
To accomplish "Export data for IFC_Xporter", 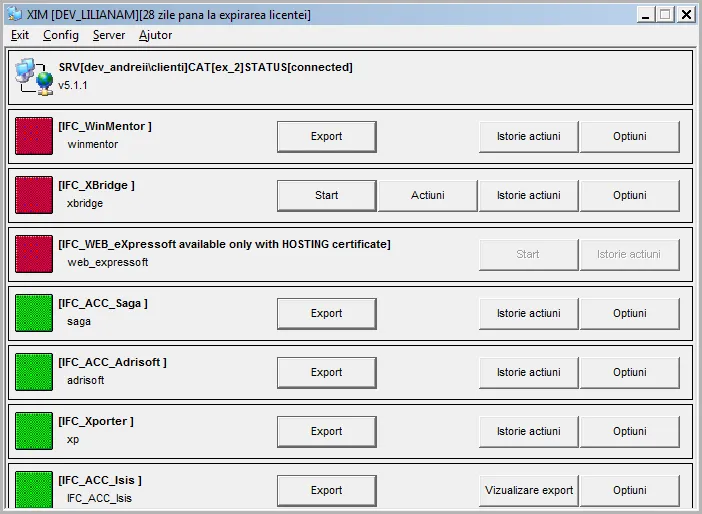I will pos(327,432).
